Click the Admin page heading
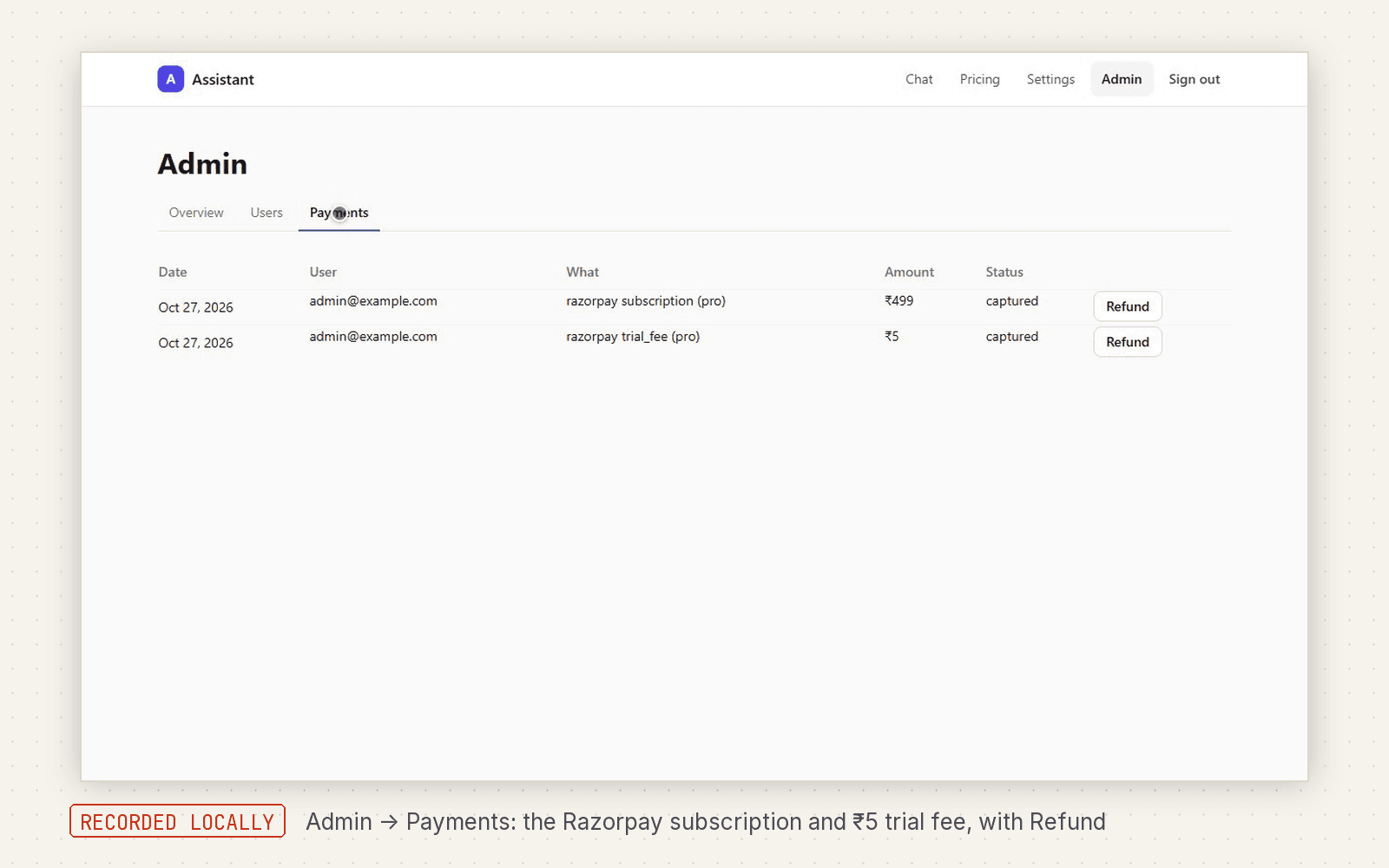Screen dimensions: 1389x868 pos(202,164)
